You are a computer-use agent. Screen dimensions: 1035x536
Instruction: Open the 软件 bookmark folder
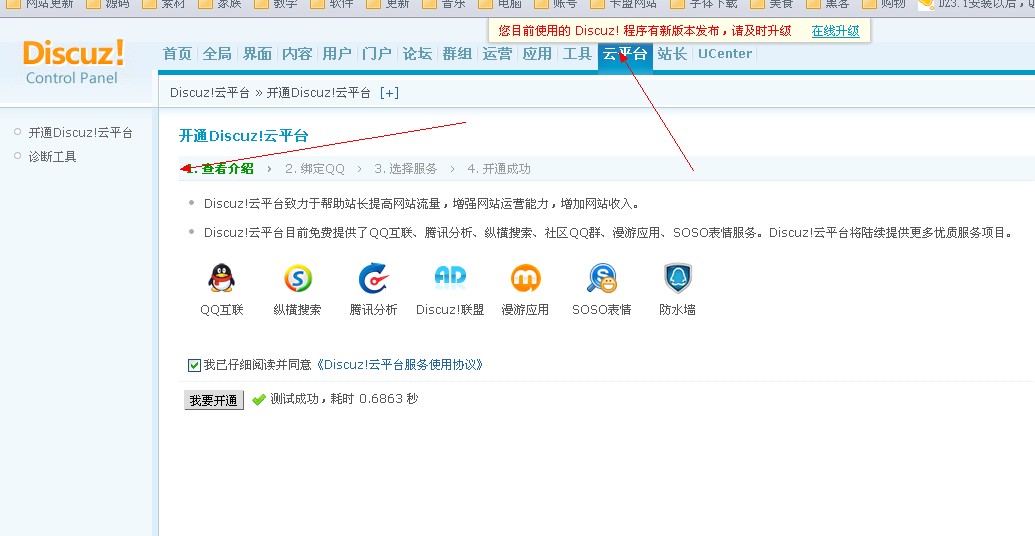[331, 4]
